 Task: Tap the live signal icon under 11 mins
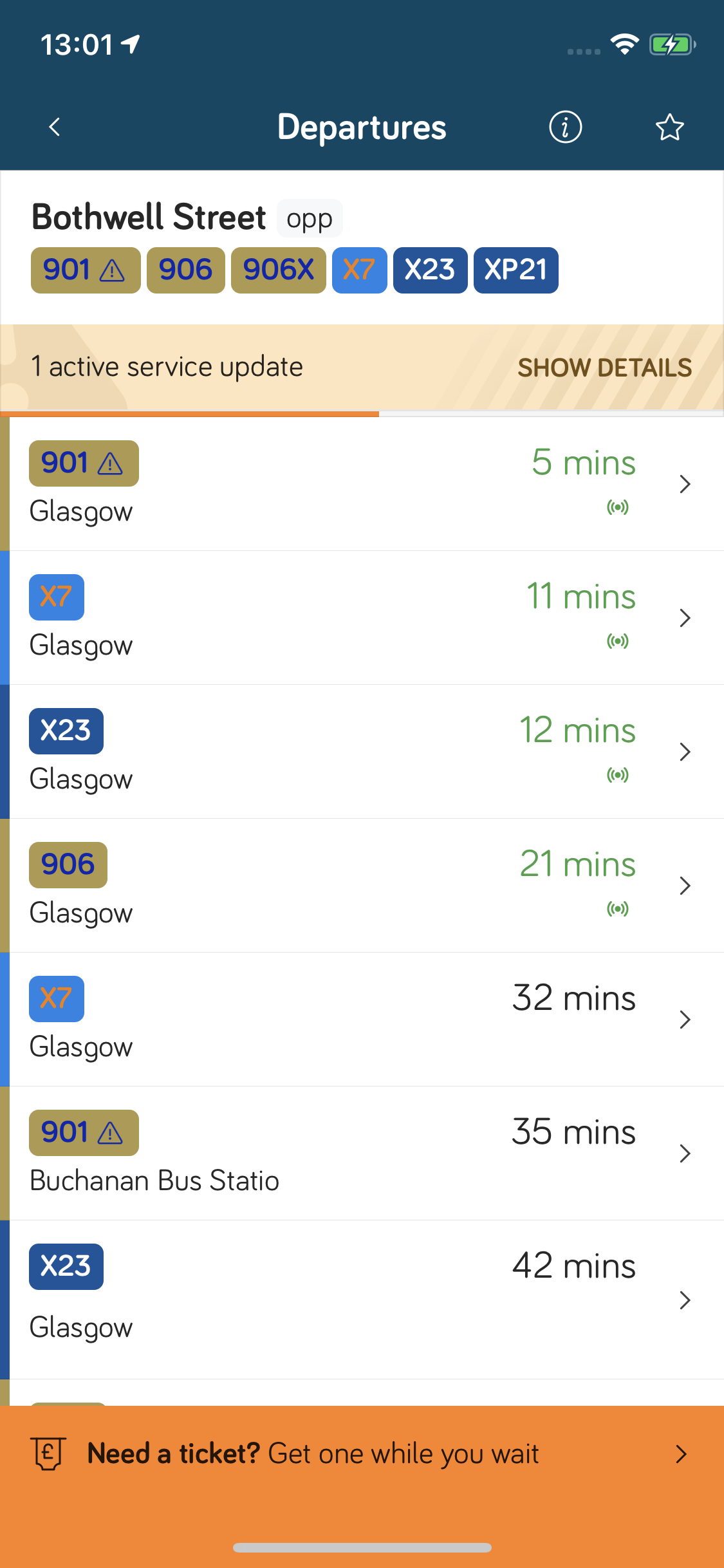618,641
